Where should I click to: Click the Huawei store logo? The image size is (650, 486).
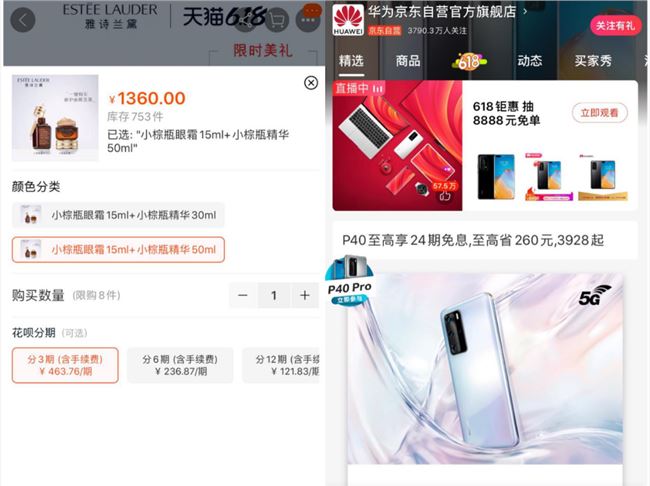[348, 20]
